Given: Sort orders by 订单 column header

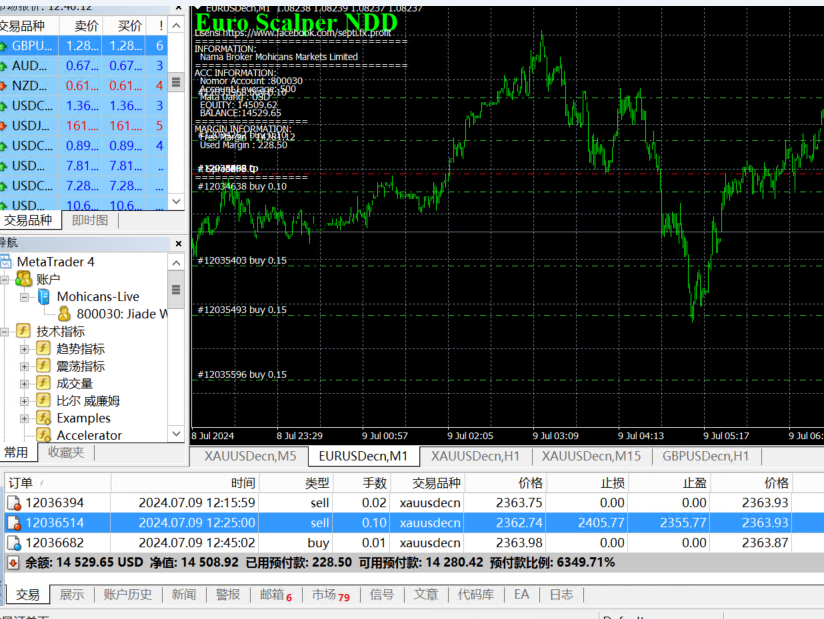Looking at the screenshot, I should 58,483.
